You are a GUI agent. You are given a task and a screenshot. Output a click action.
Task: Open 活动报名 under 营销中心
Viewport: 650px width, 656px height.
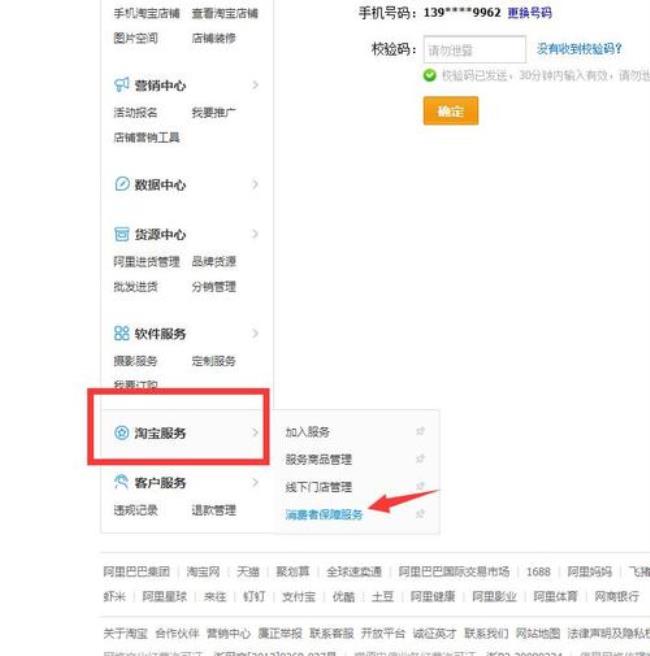coord(136,113)
